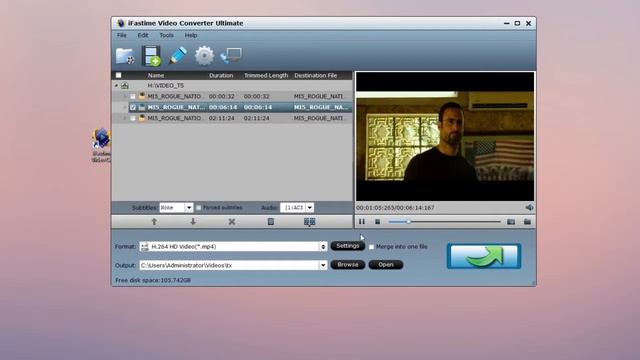Click the Open output folder button
This screenshot has width=640, height=360.
tap(386, 264)
